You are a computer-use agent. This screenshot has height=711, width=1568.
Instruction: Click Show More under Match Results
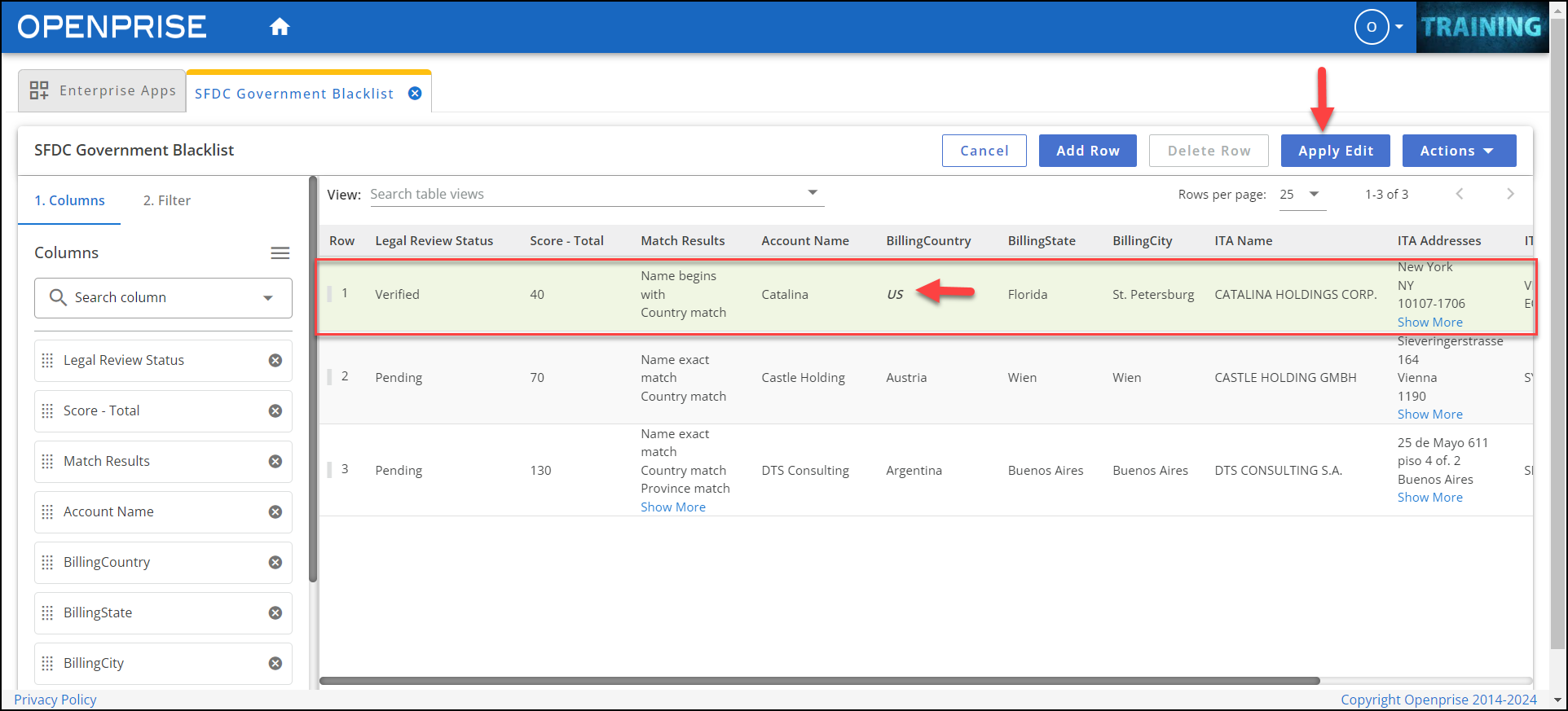tap(672, 507)
